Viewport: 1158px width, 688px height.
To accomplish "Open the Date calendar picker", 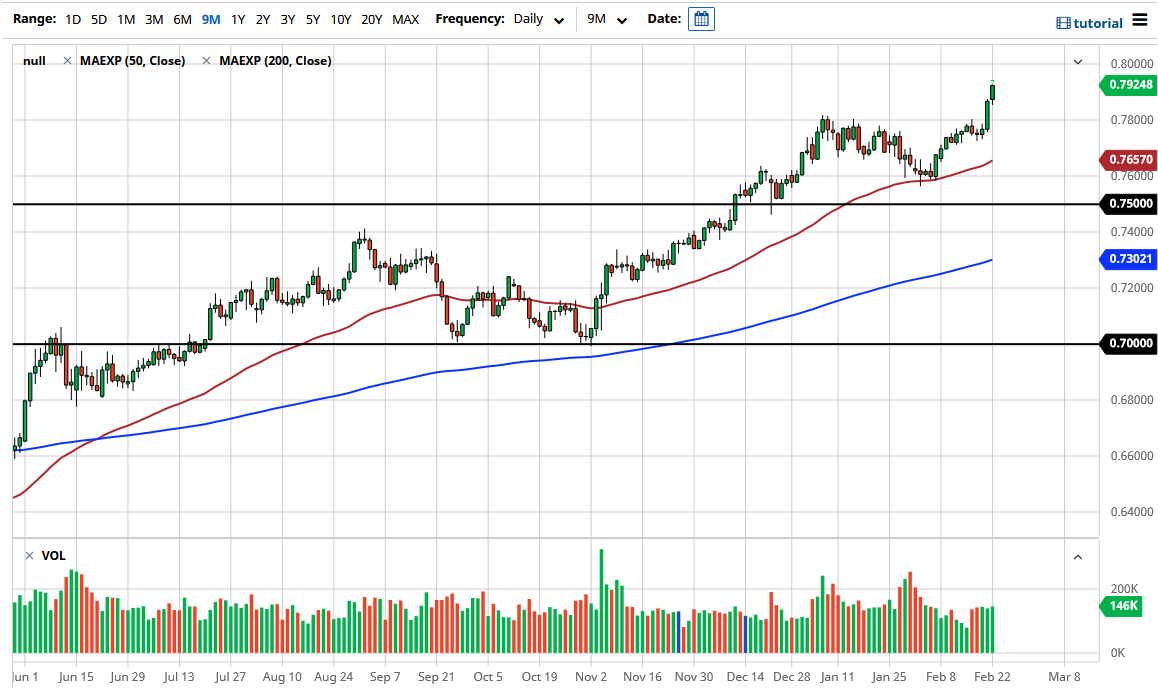I will (x=701, y=18).
